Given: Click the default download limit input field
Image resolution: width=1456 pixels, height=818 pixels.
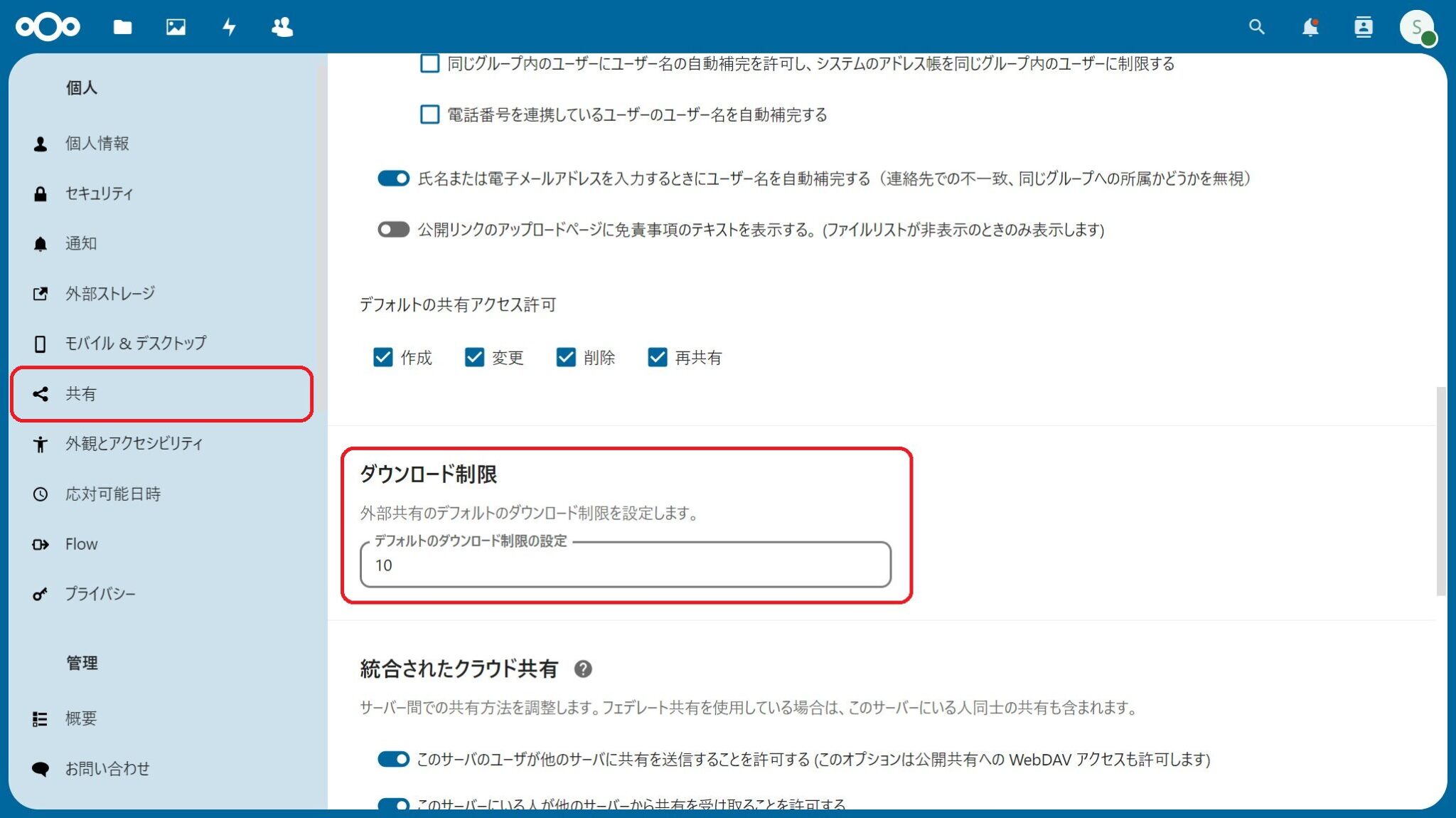Looking at the screenshot, I should tap(626, 565).
